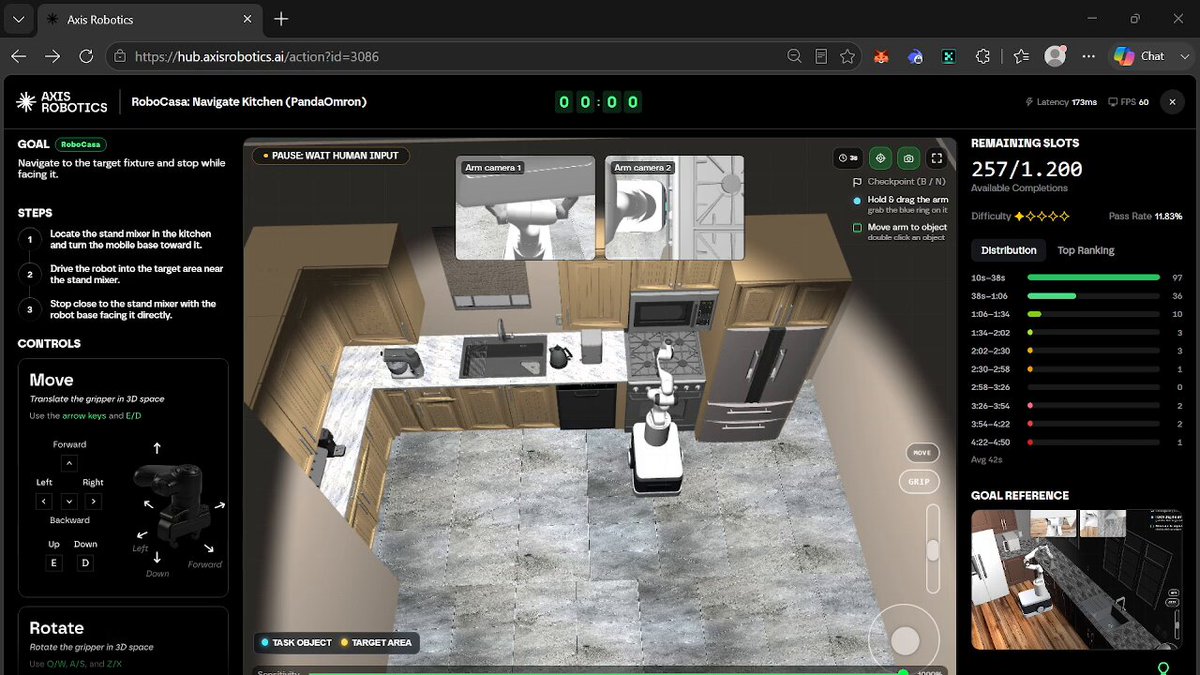The width and height of the screenshot is (1200, 675).
Task: Click the Right arrow key button
Action: 93,501
